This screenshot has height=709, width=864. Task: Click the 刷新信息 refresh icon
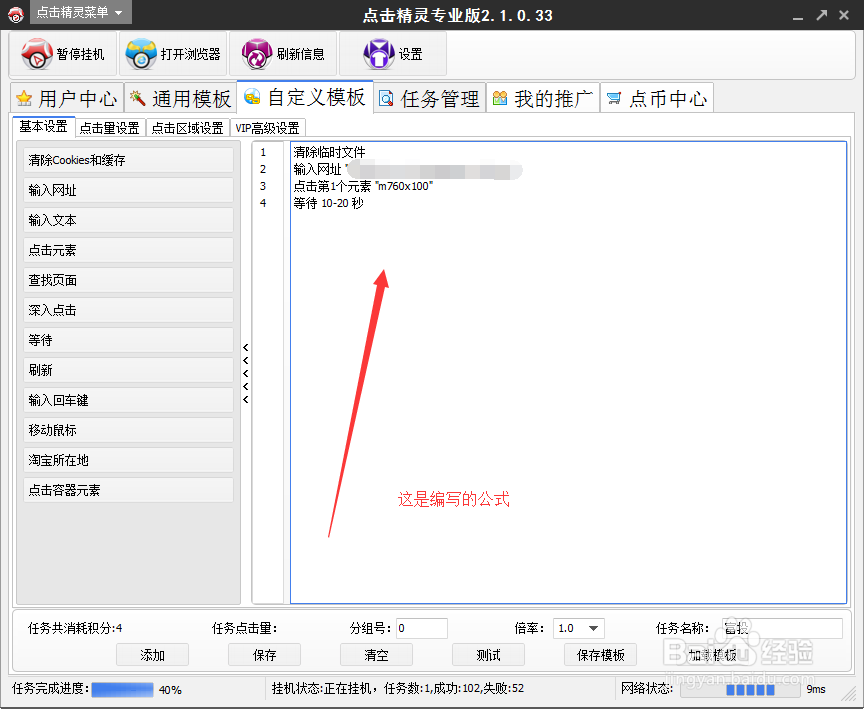(x=257, y=54)
